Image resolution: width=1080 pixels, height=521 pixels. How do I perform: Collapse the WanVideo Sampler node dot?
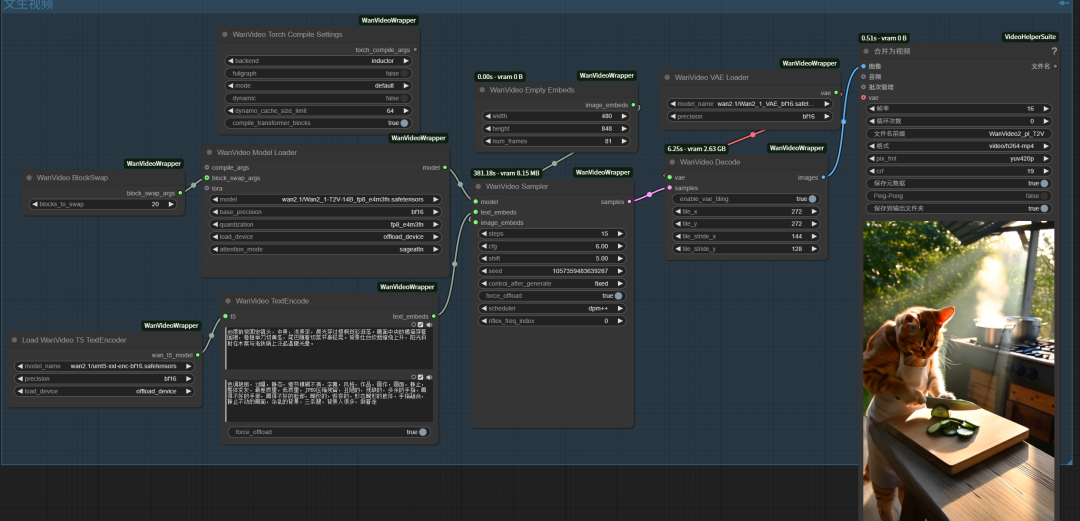tap(478, 187)
